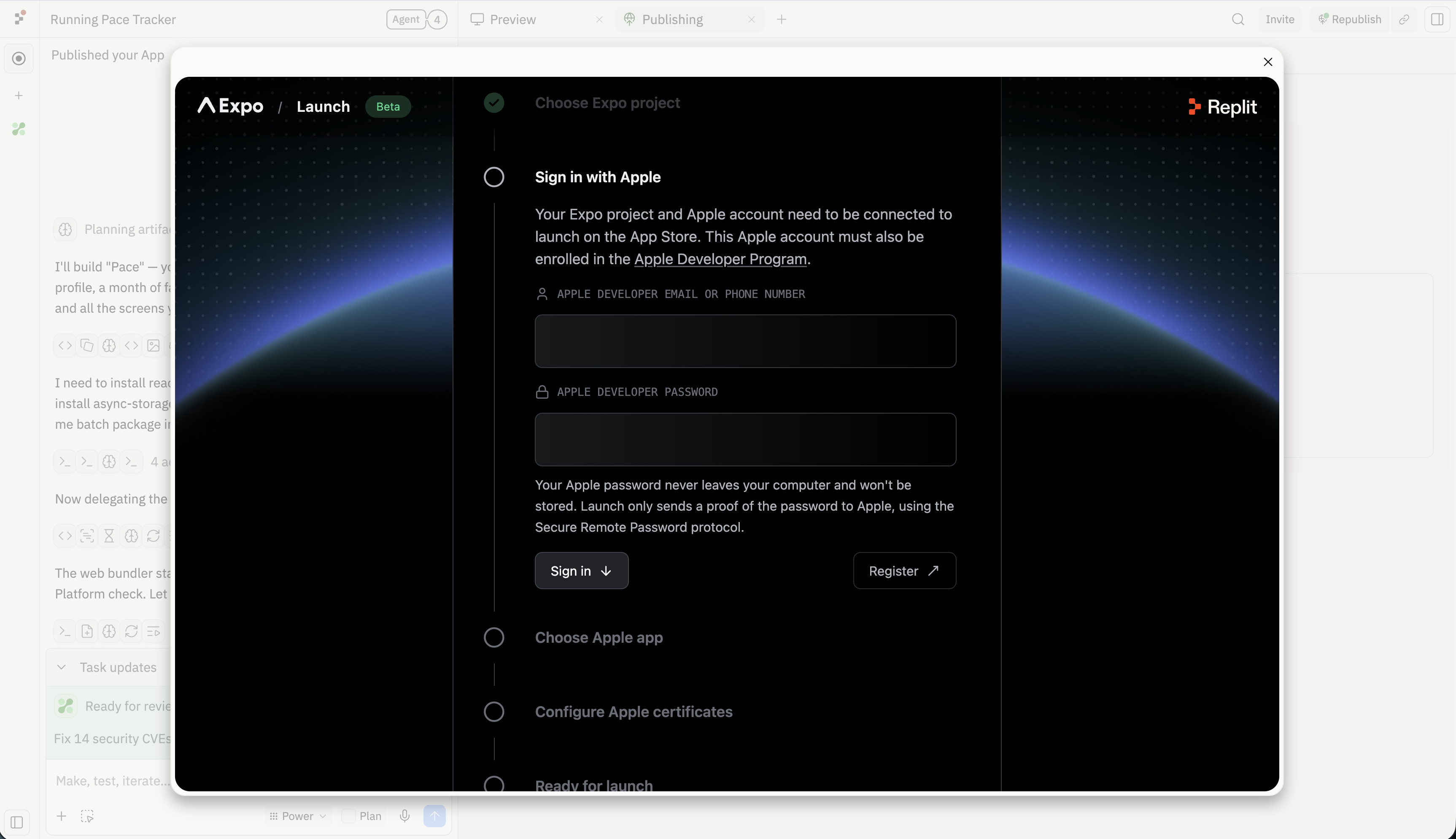Click the Beta badge

click(x=388, y=107)
